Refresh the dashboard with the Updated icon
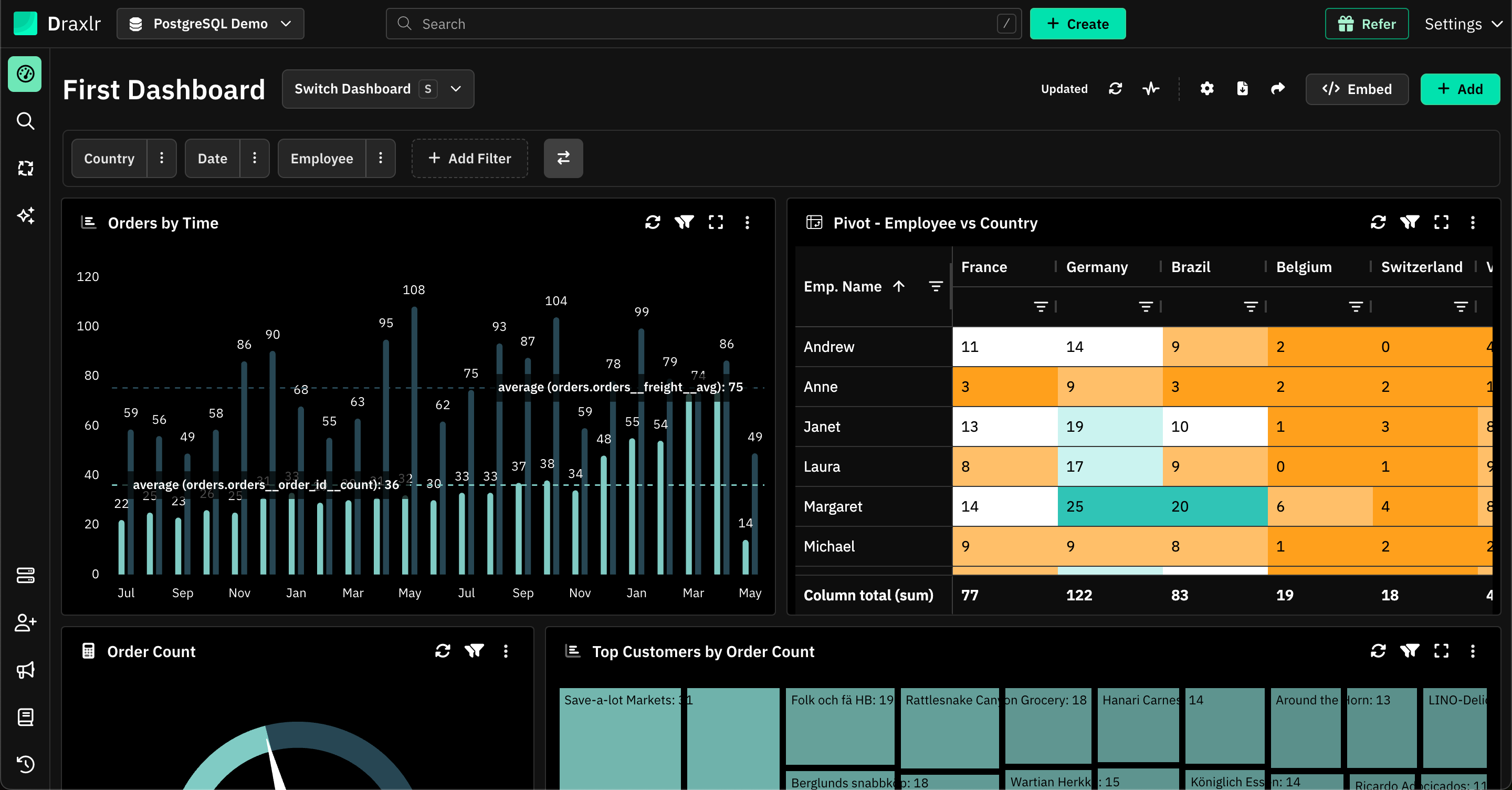Screen dimensions: 1512x790 click(1115, 89)
